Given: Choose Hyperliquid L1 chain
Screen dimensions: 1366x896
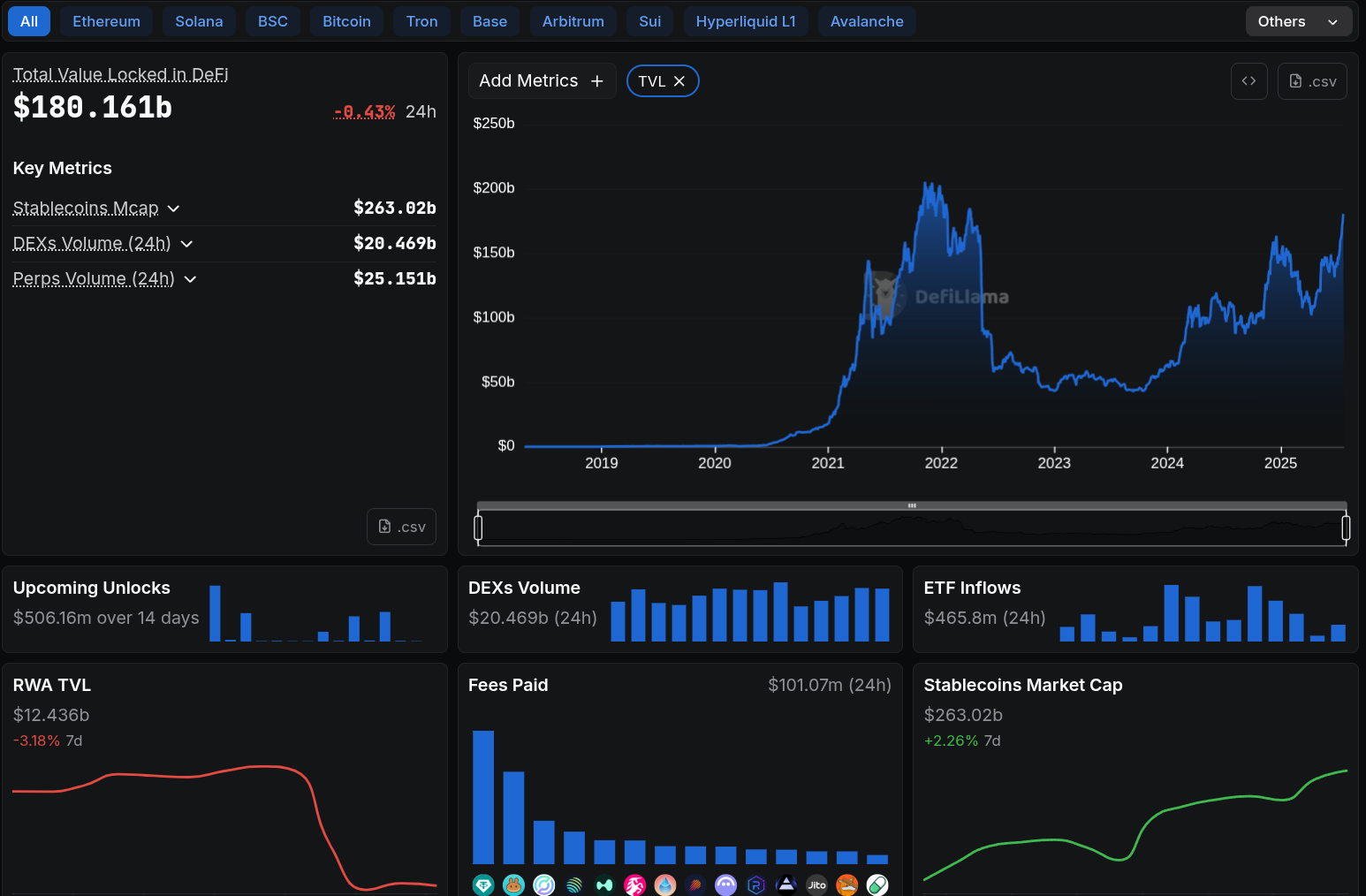Looking at the screenshot, I should [x=746, y=21].
